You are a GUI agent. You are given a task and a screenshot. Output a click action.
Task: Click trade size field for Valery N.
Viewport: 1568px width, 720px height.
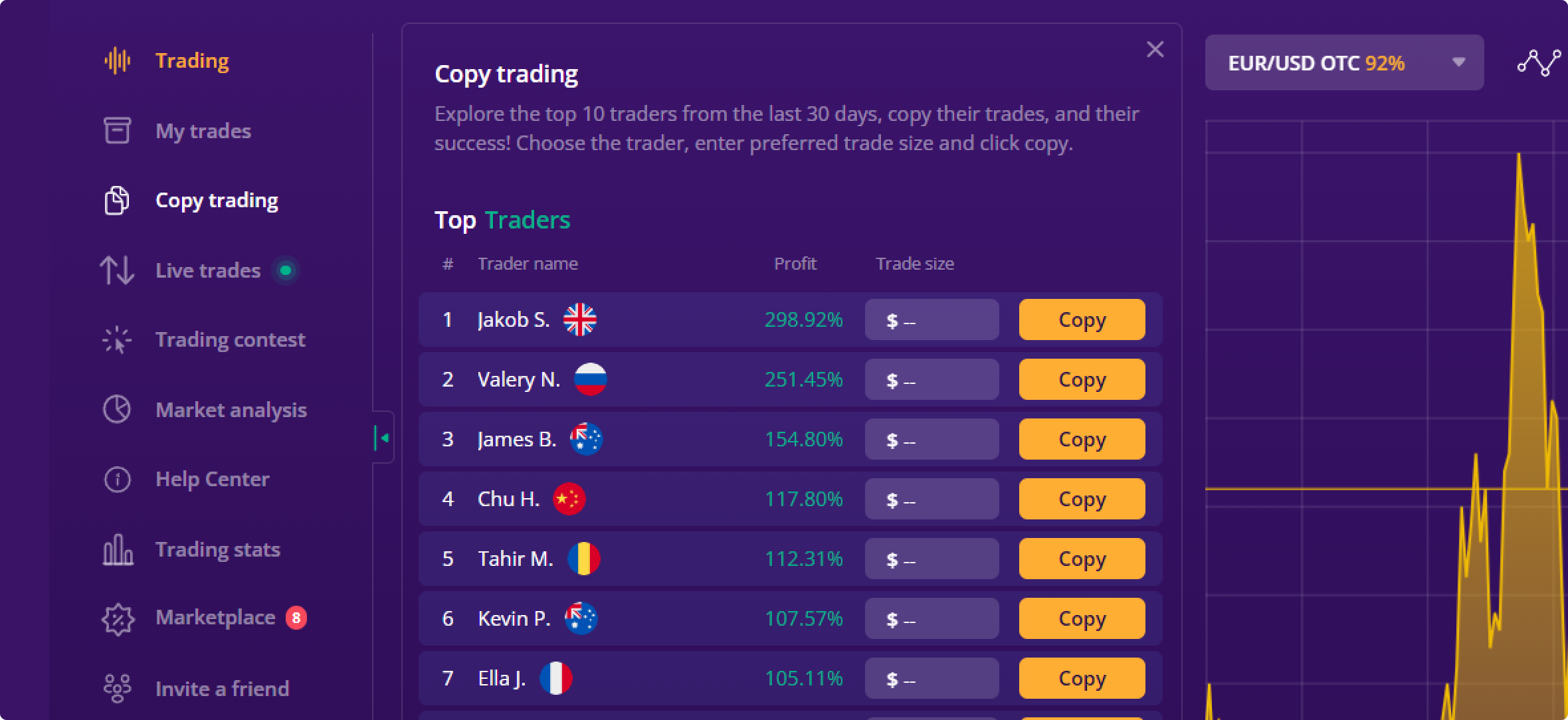click(x=931, y=379)
